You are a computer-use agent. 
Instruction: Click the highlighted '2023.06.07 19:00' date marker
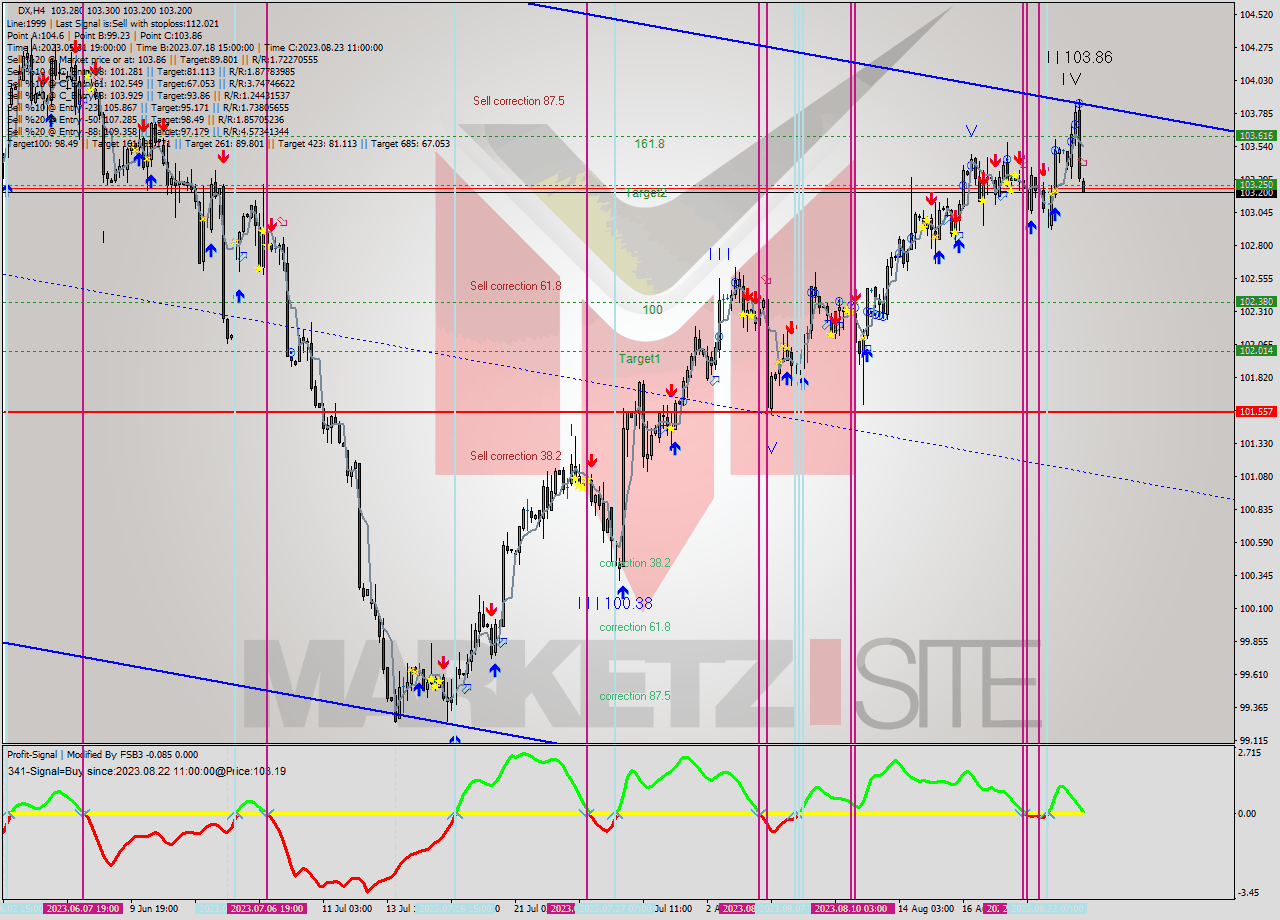(82, 908)
